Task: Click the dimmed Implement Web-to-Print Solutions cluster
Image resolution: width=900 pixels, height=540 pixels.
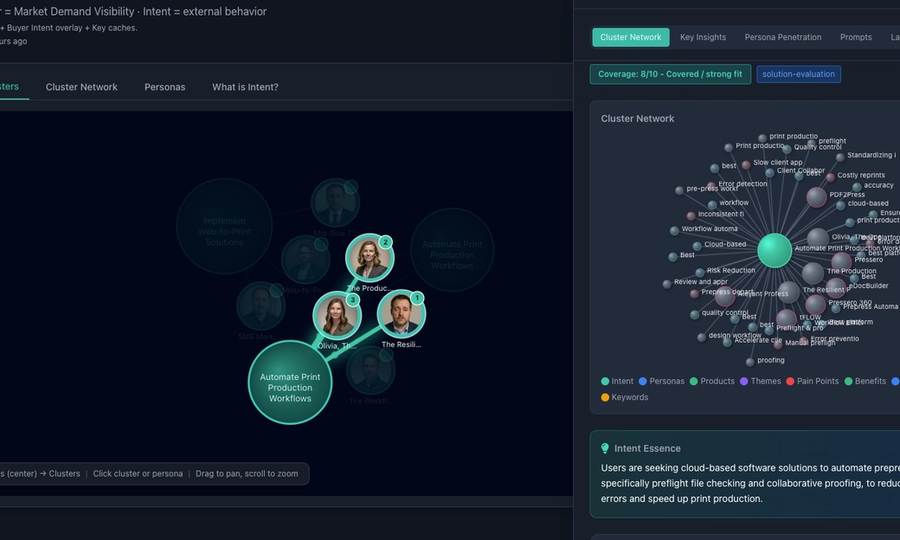Action: pos(224,227)
